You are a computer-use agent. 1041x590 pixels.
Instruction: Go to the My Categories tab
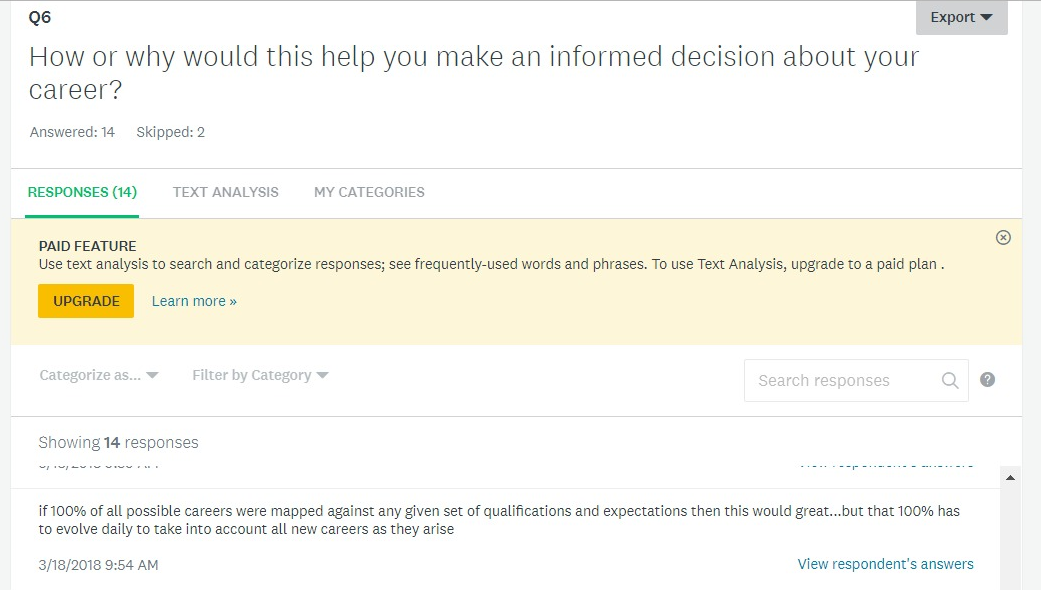tap(369, 192)
